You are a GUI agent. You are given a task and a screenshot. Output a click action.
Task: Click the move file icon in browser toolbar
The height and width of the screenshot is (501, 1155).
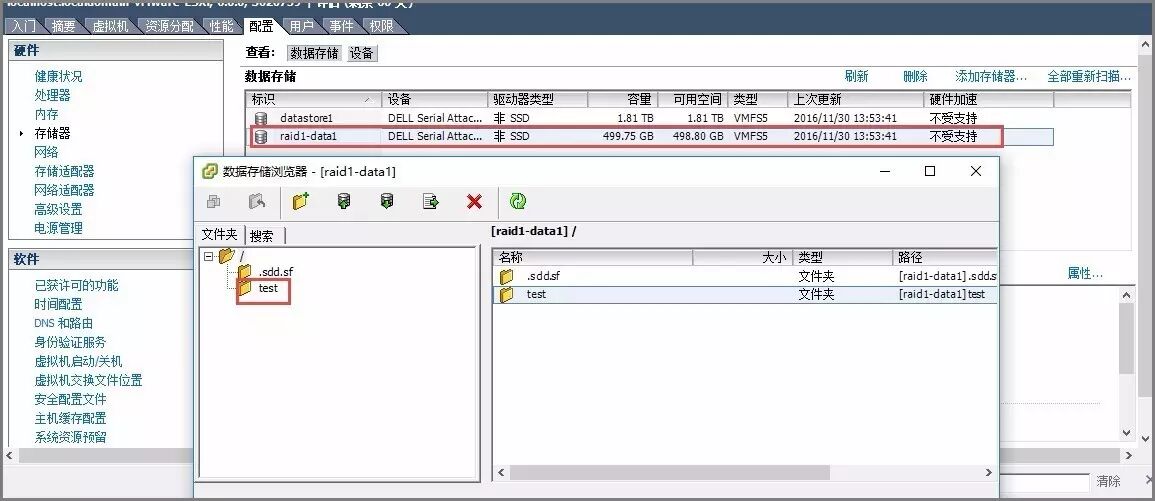431,201
